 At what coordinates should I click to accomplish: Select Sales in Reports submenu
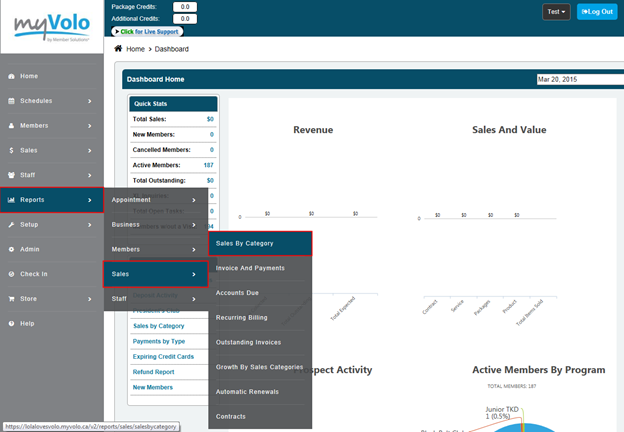156,274
